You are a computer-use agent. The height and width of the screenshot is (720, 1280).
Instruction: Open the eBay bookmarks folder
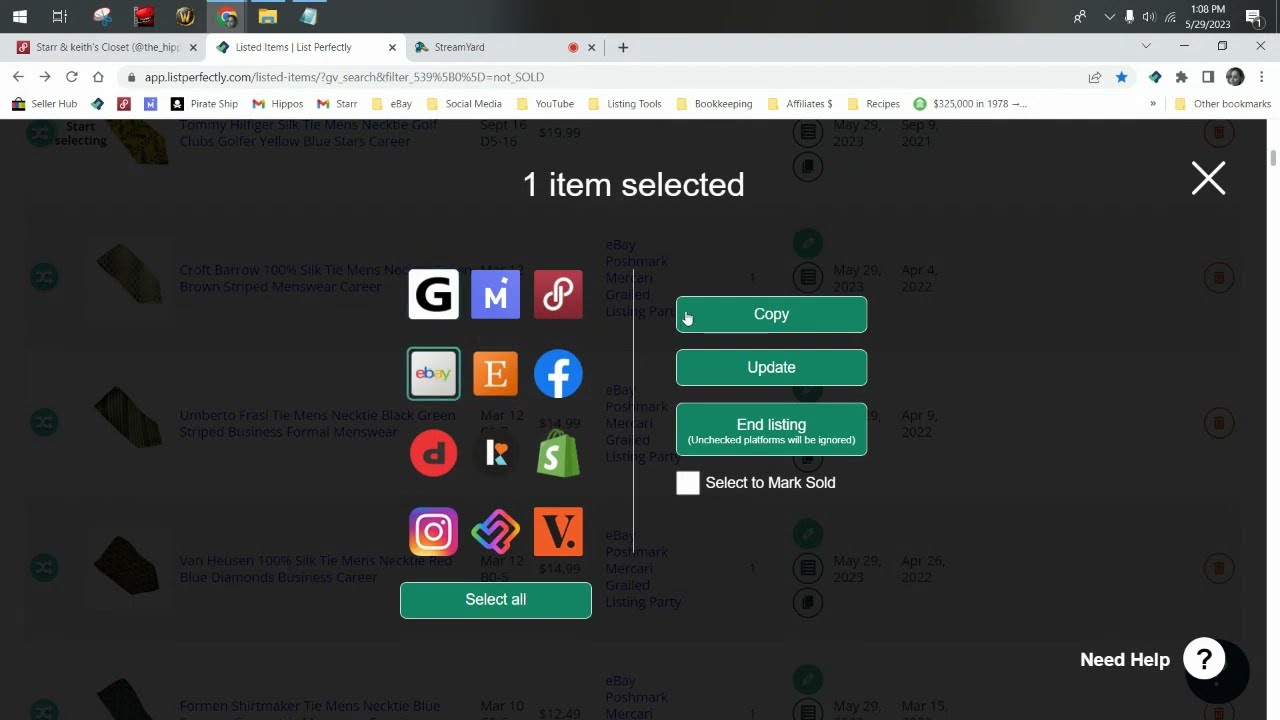[x=391, y=103]
